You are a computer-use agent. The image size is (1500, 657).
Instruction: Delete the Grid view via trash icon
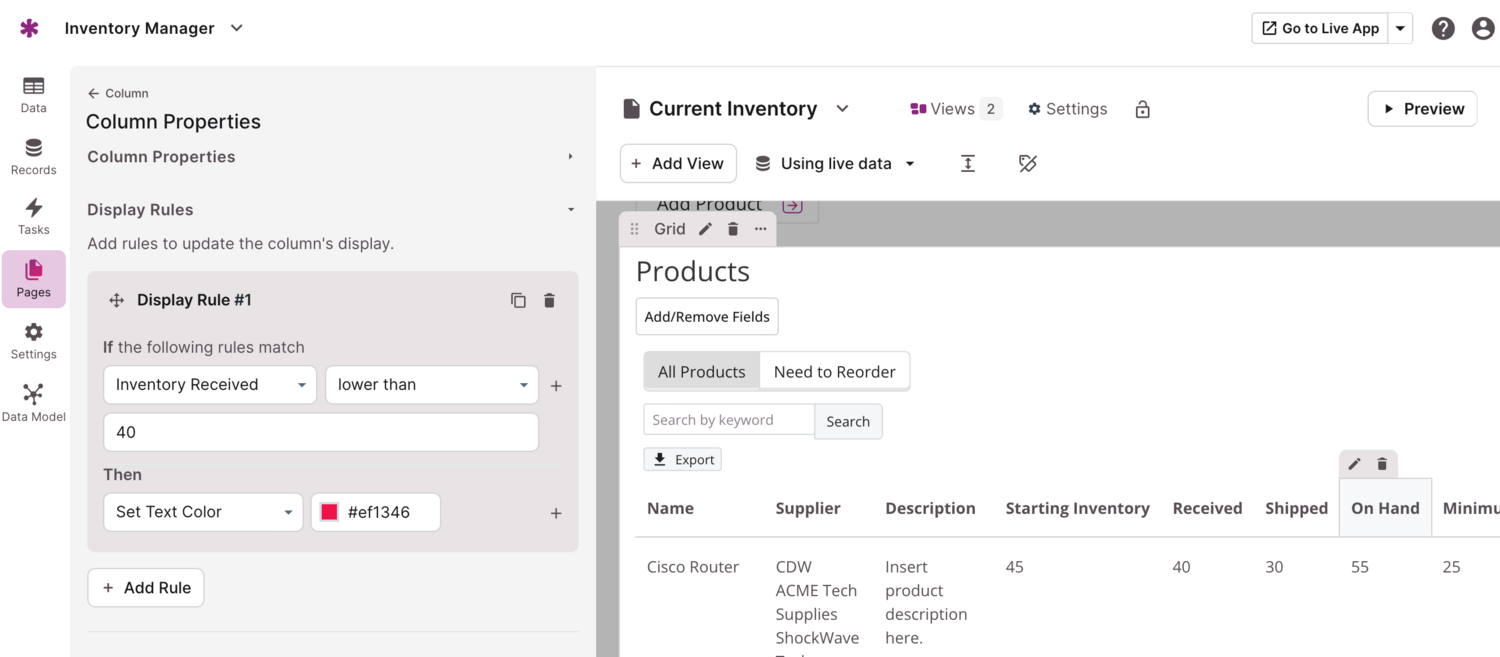pos(733,229)
